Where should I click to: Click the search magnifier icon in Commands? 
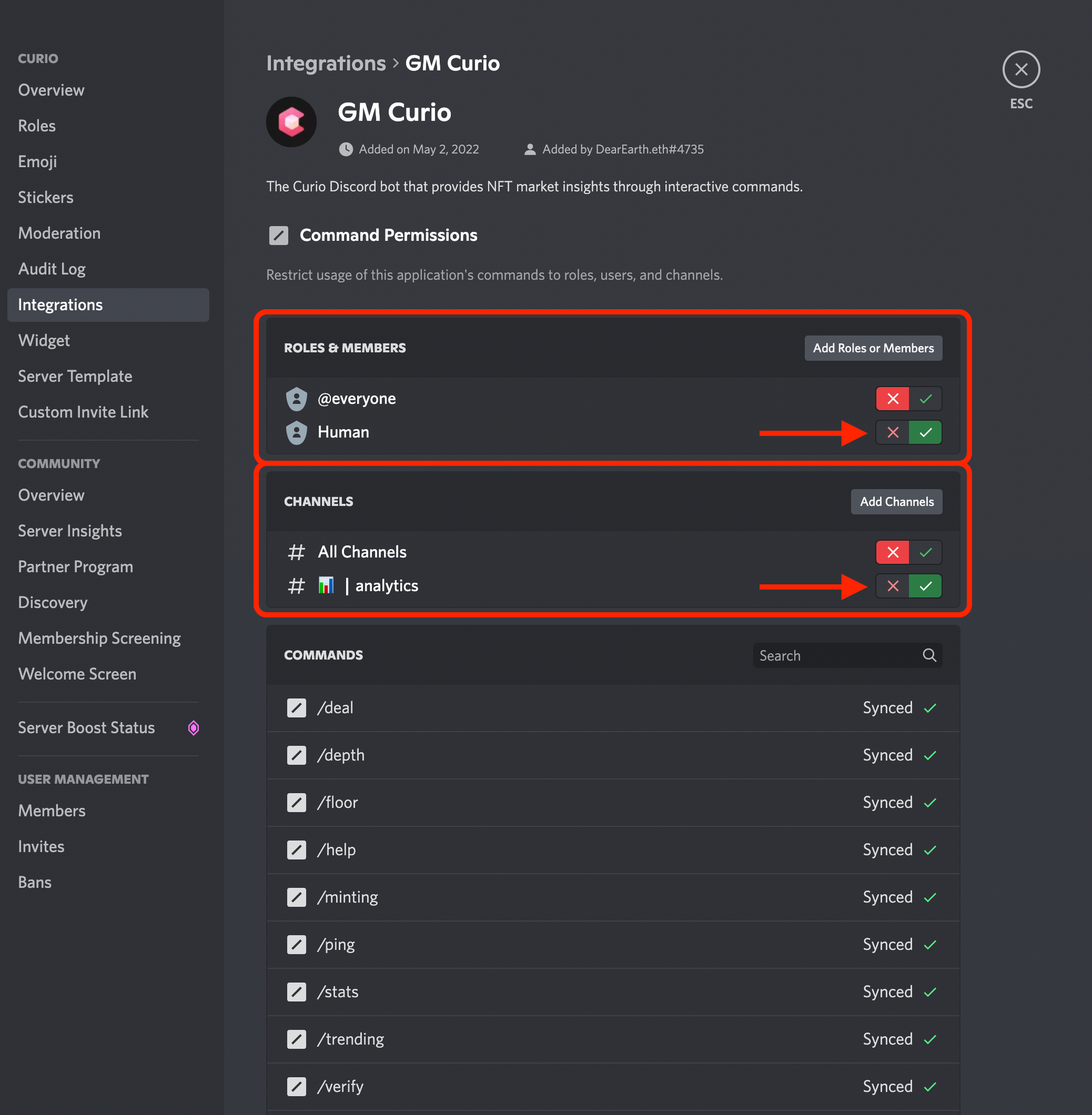coord(929,655)
